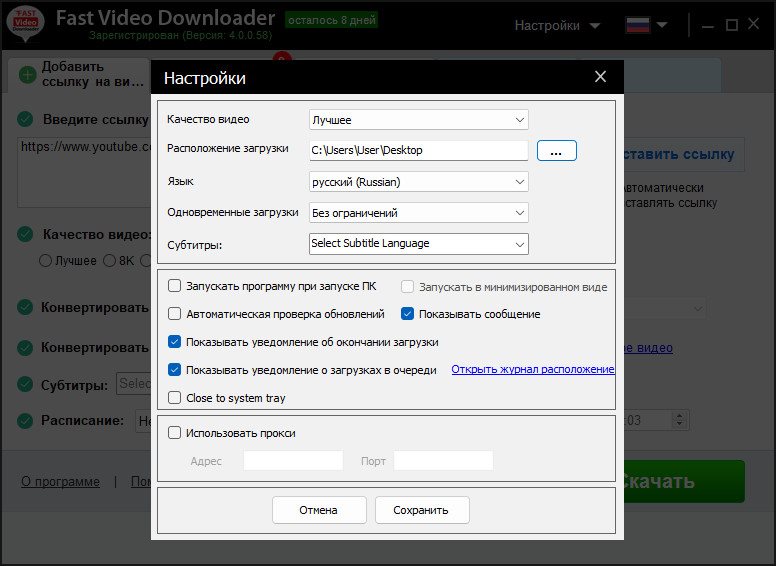This screenshot has height=566, width=776.
Task: Click the Отмена button
Action: [319, 510]
